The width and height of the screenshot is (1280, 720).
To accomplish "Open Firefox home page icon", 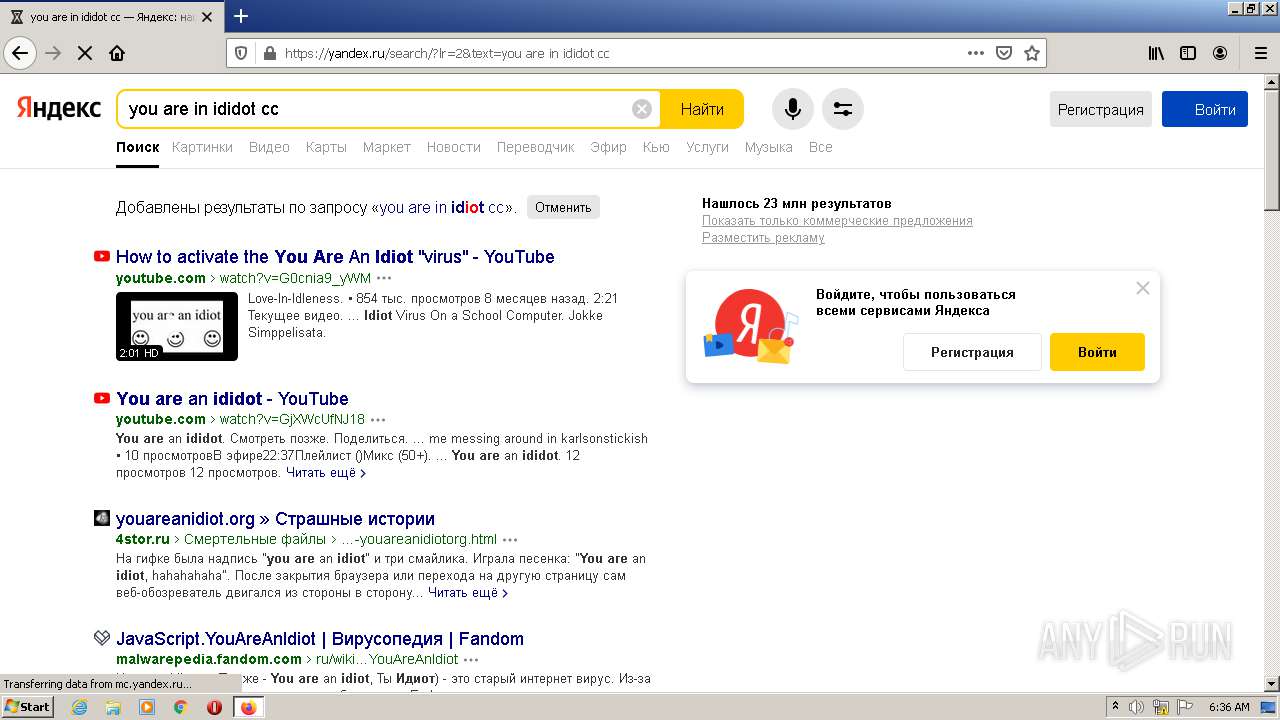I will [x=117, y=53].
